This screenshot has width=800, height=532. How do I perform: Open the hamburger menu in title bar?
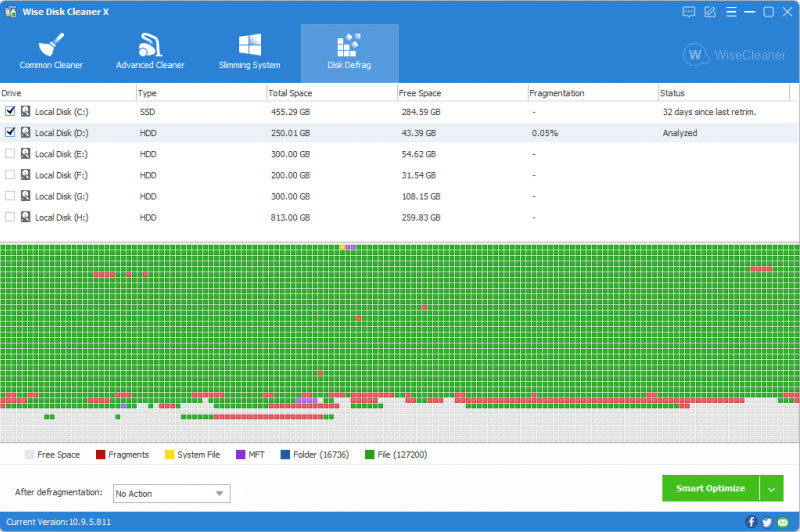(x=731, y=12)
